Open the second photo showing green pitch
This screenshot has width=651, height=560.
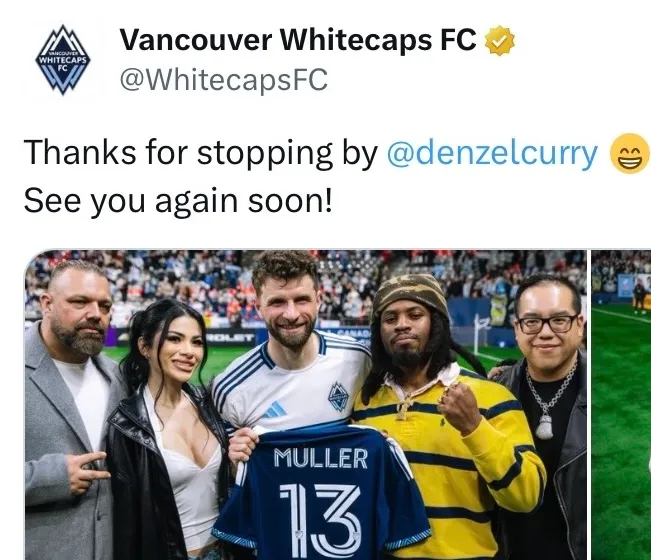[621, 405]
